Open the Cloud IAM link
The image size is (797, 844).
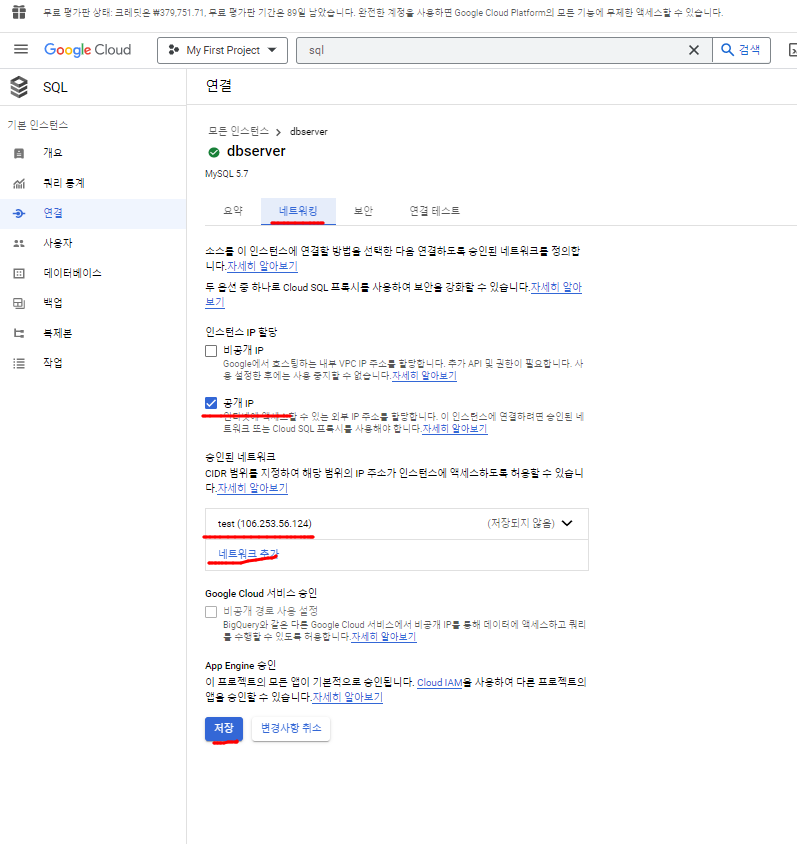click(x=440, y=683)
